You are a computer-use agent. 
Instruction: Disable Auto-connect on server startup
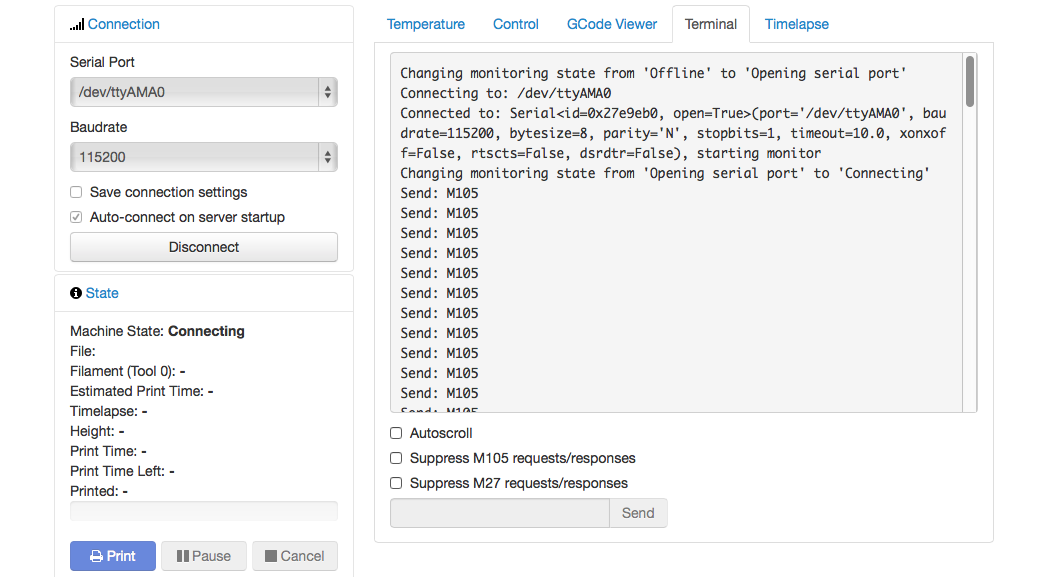click(75, 216)
